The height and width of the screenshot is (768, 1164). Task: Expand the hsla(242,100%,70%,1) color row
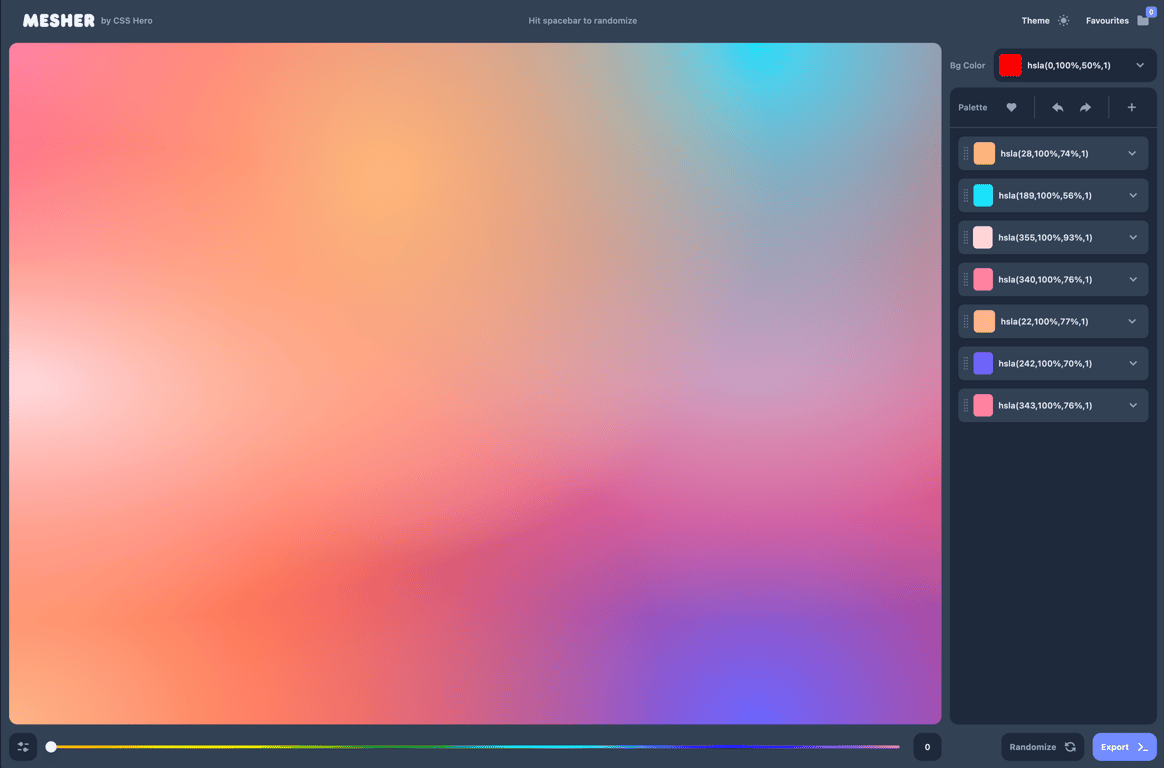click(x=1133, y=364)
